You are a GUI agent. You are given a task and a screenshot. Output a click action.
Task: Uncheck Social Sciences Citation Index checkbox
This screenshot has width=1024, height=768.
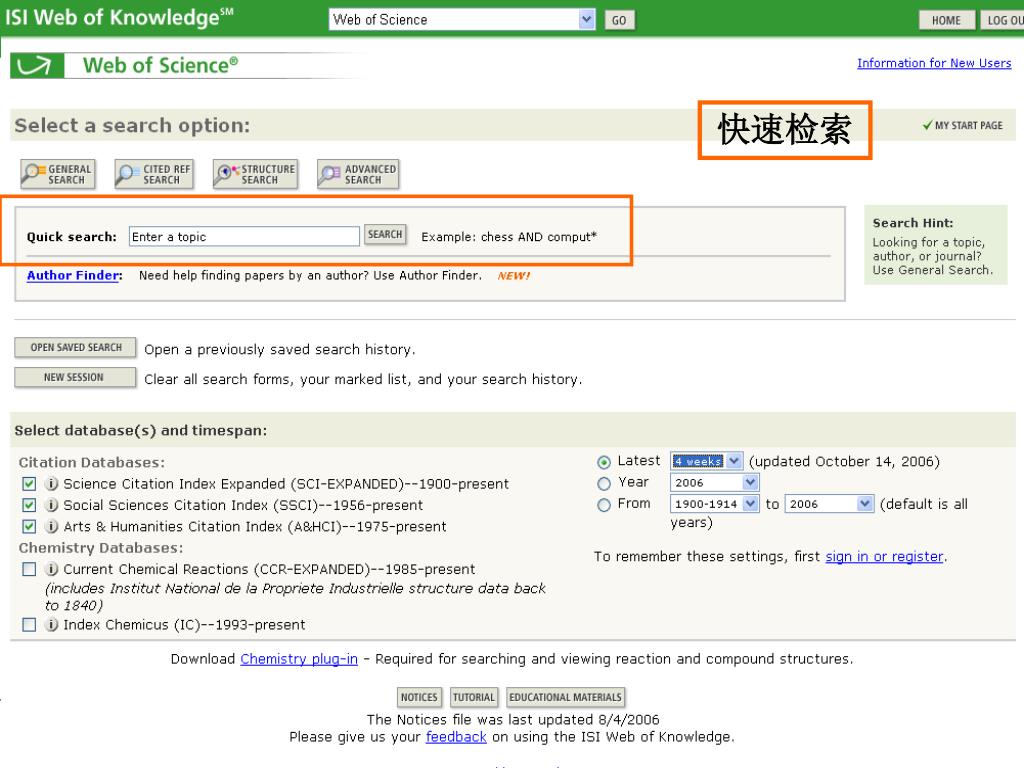(29, 505)
